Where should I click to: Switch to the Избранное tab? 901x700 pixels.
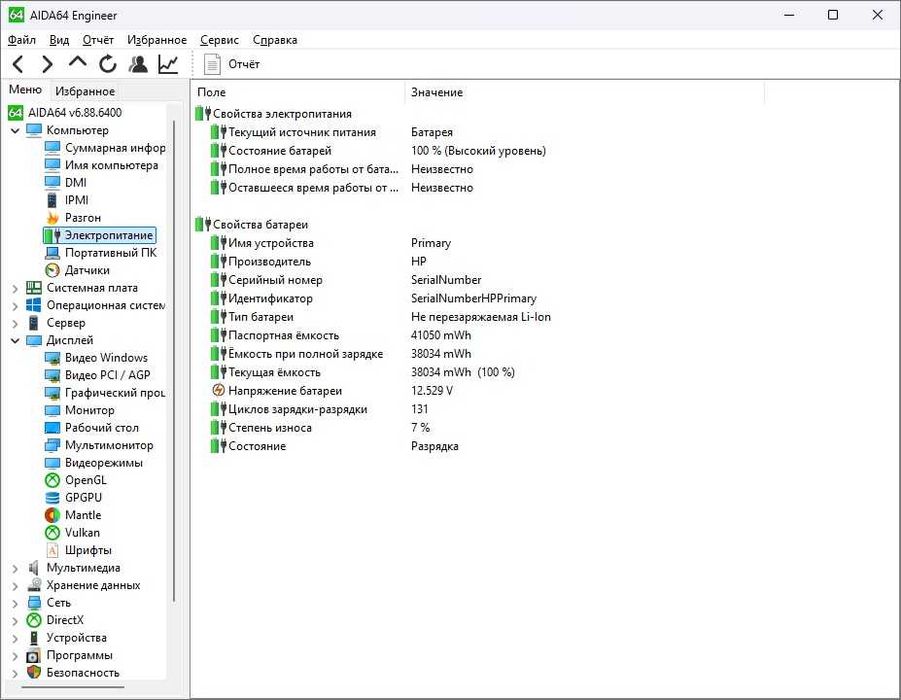coord(84,91)
